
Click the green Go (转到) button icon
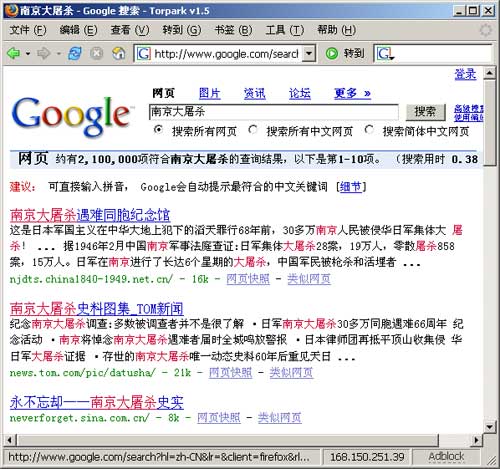pos(332,53)
